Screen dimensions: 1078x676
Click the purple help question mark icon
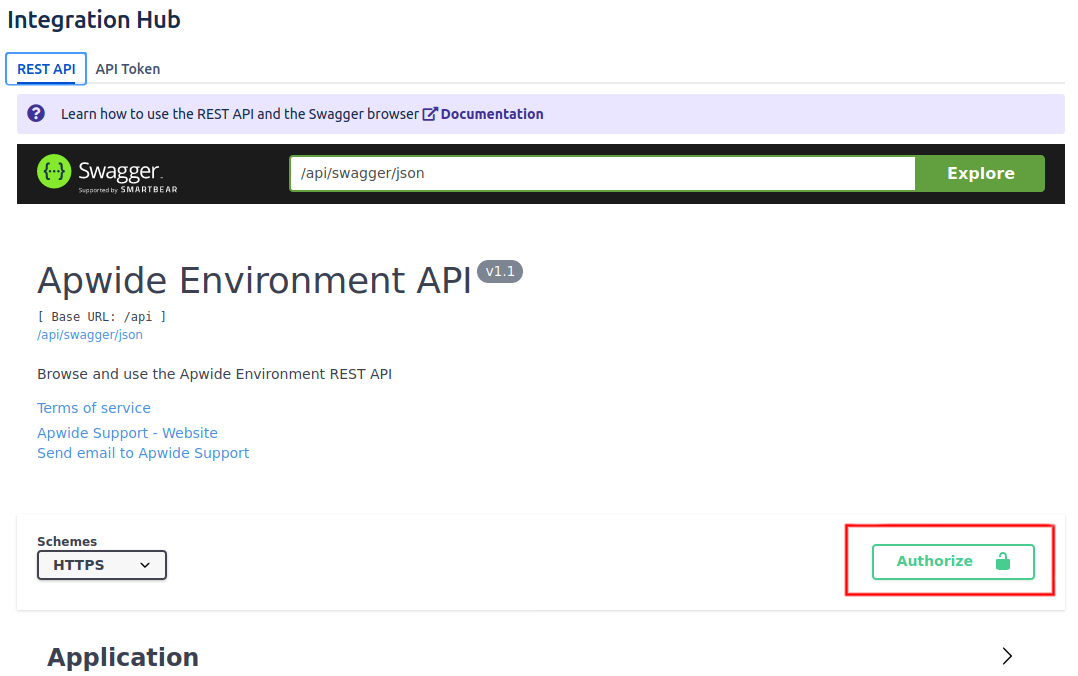pyautogui.click(x=36, y=113)
